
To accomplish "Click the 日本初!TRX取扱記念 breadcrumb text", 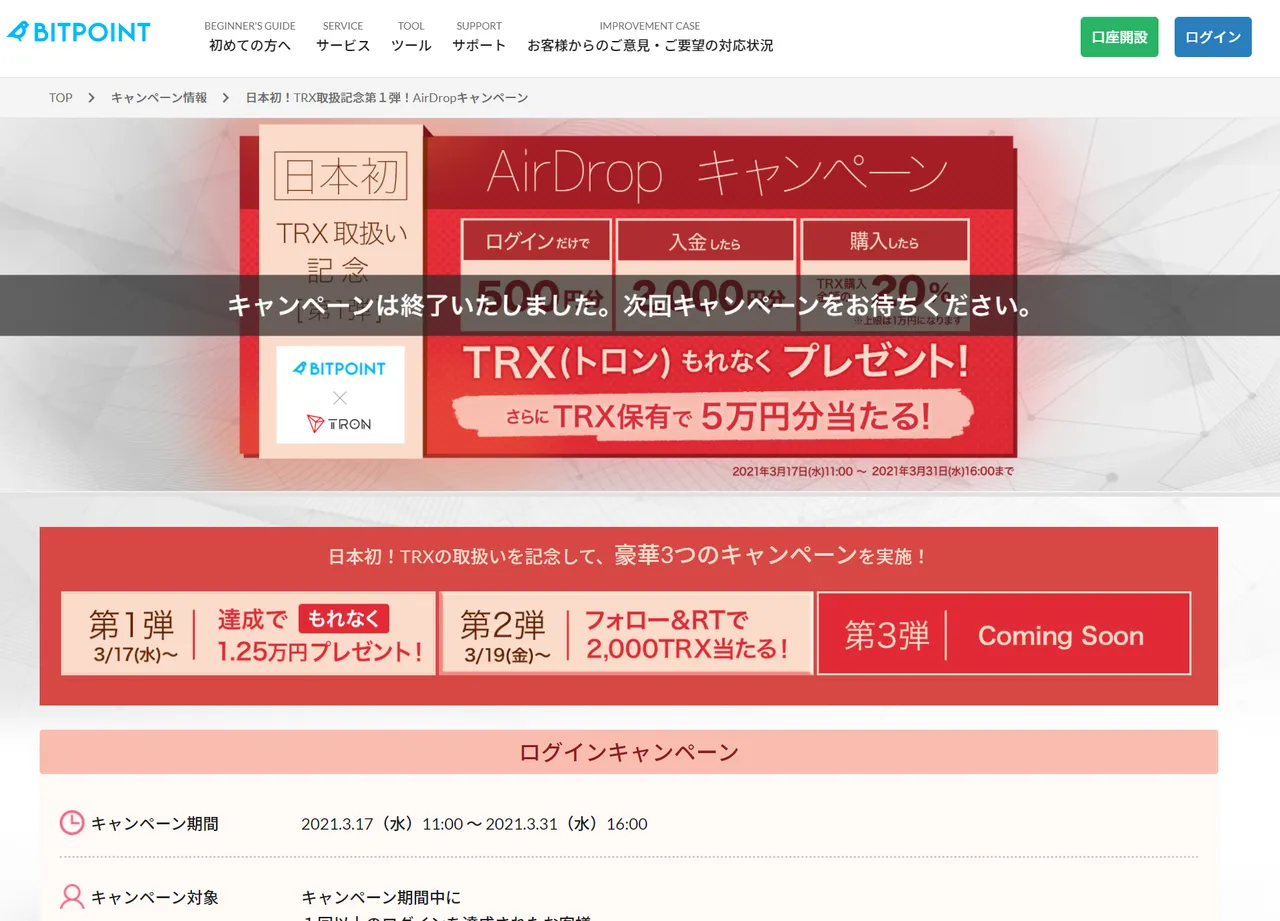I will tap(387, 98).
